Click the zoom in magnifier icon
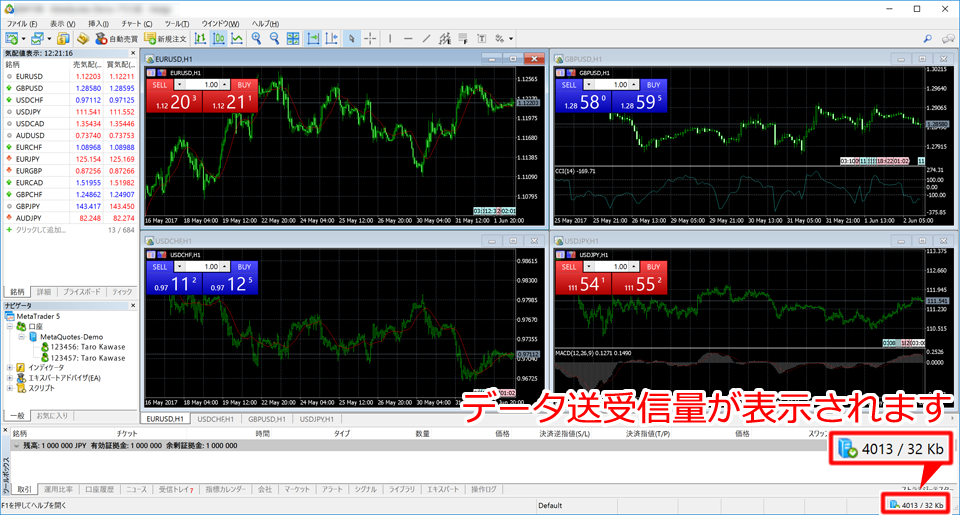This screenshot has height=515, width=960. point(256,39)
